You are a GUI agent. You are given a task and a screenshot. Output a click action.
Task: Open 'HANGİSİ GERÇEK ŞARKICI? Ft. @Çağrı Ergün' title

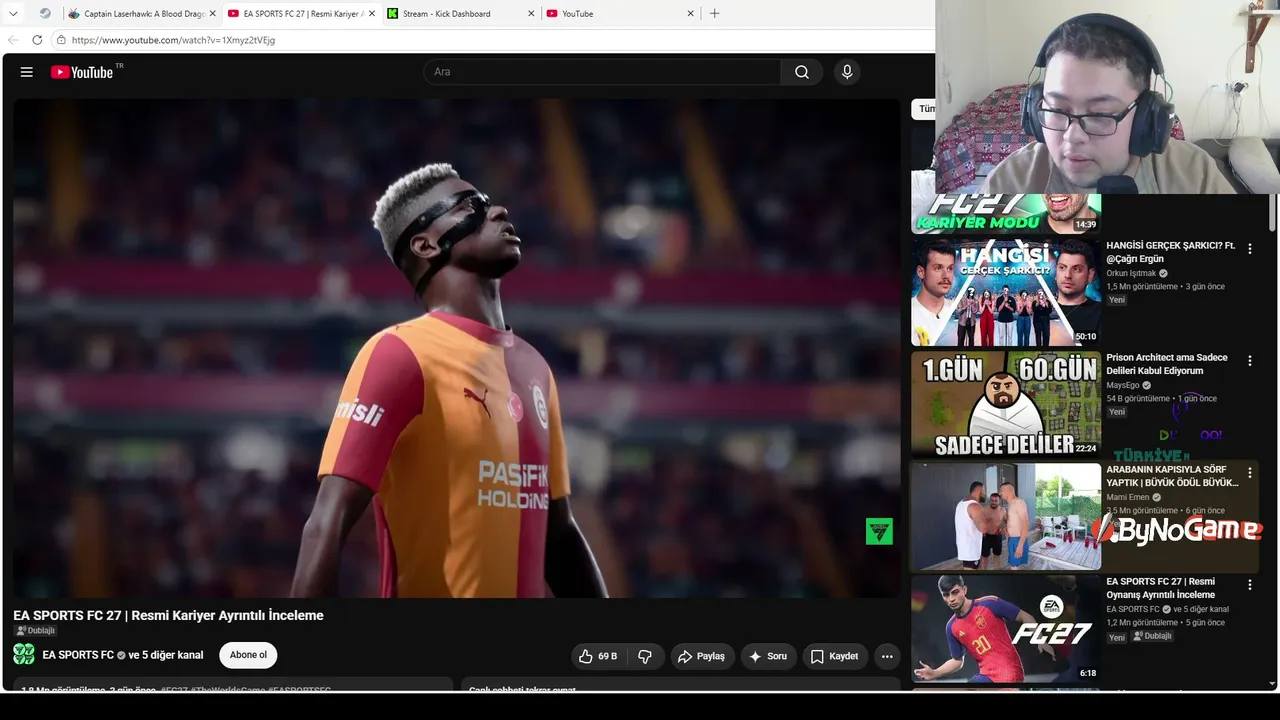pos(1171,252)
